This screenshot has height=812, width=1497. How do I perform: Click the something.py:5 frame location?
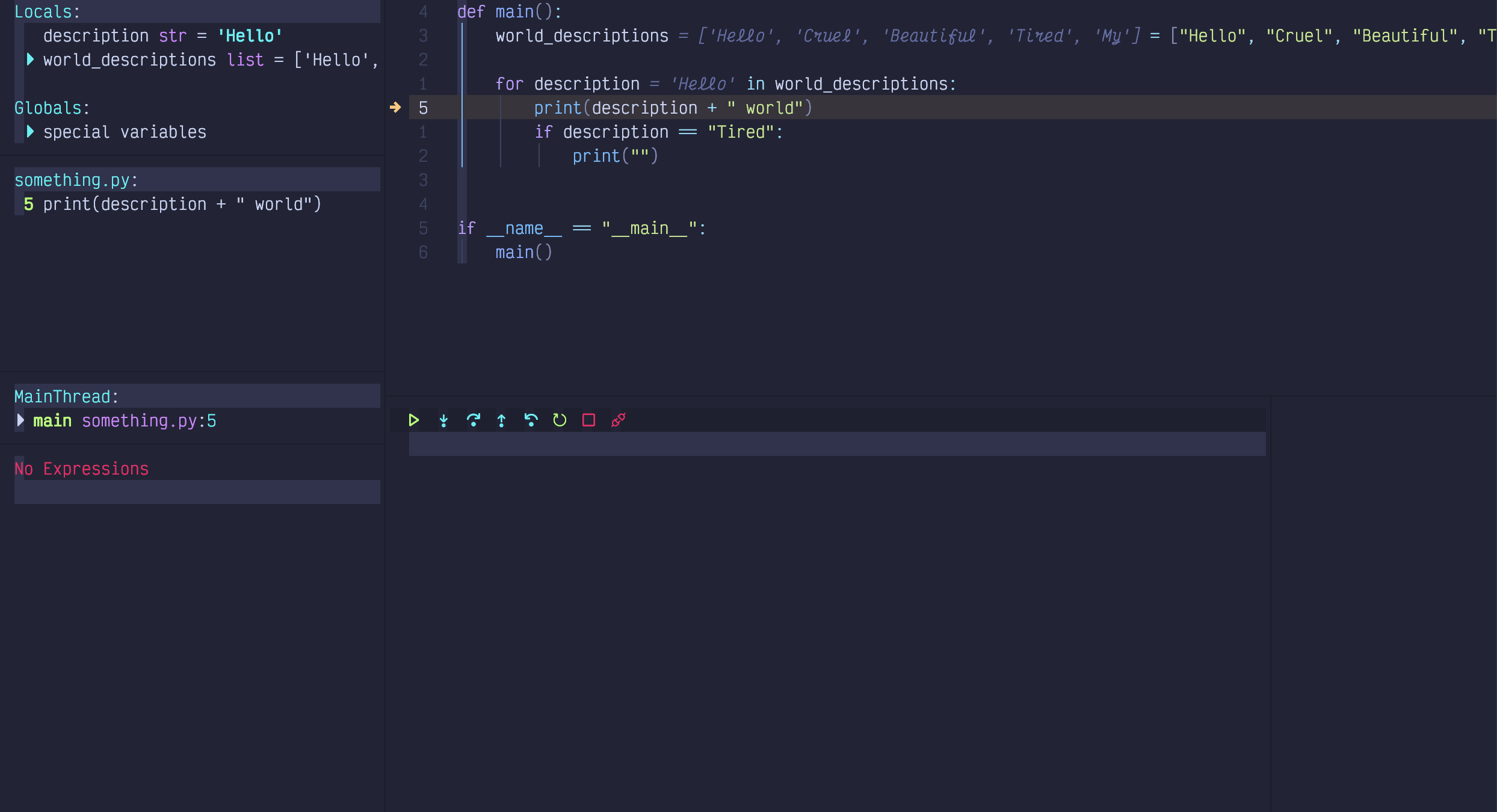[x=149, y=420]
